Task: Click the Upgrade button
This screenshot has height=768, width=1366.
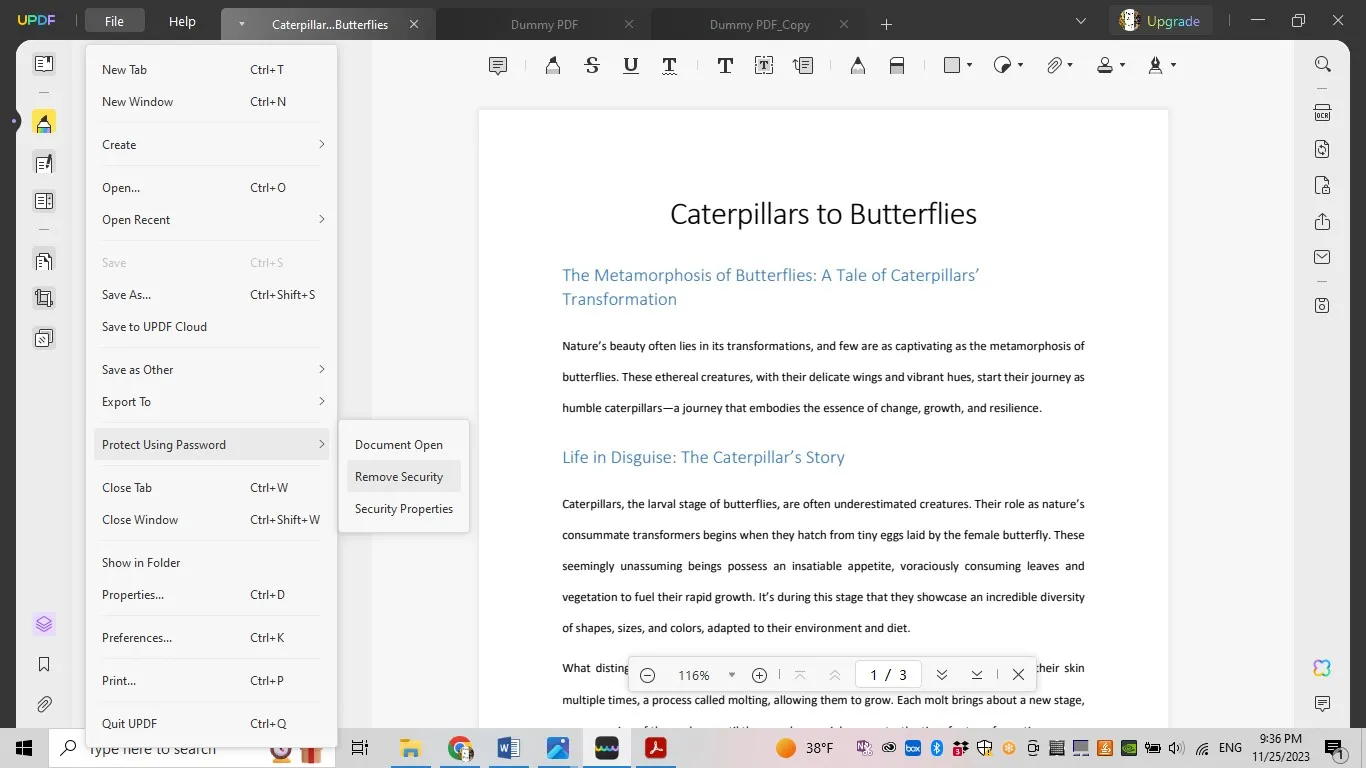Action: point(1160,21)
